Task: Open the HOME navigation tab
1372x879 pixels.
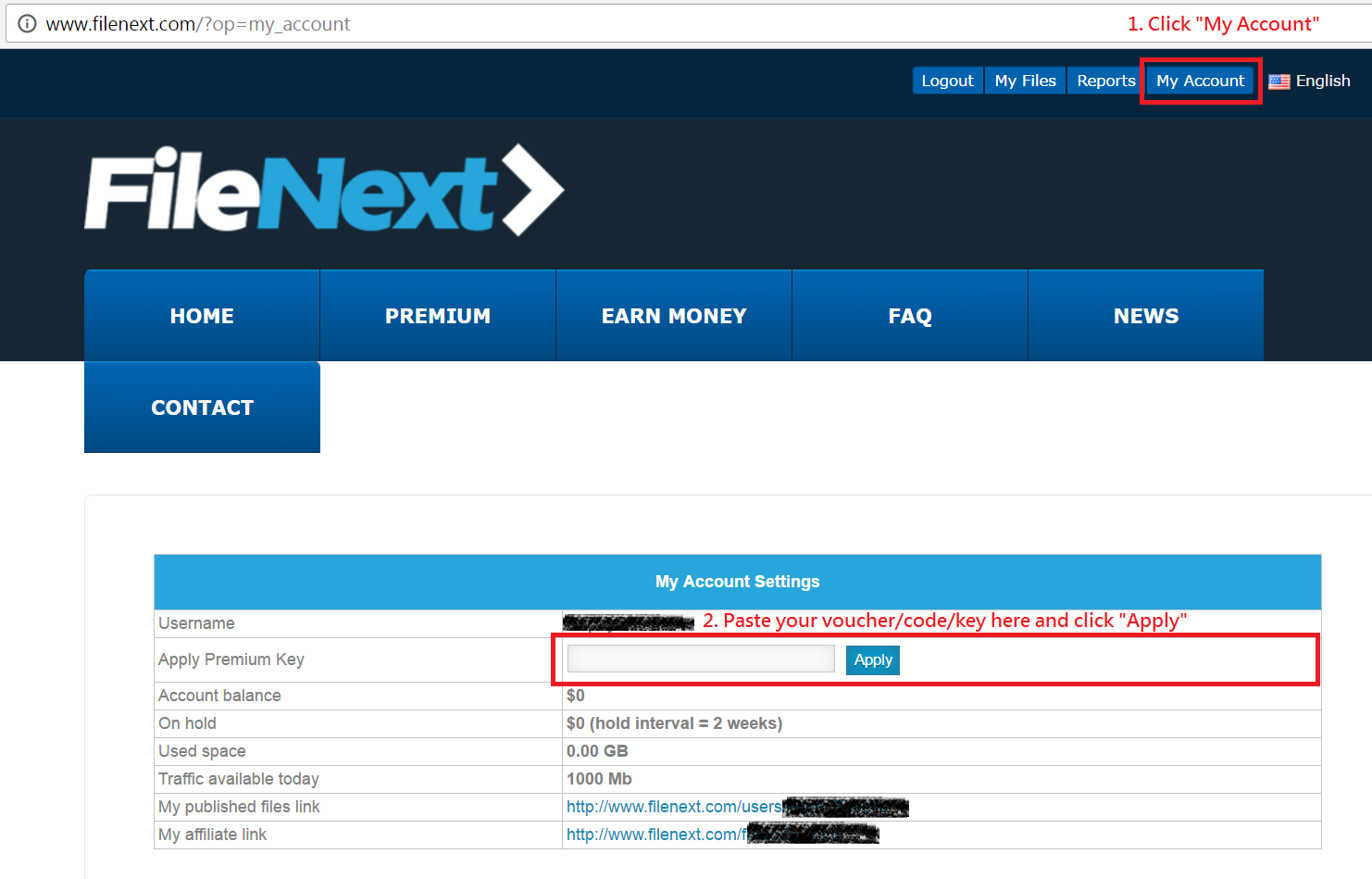Action: coord(202,315)
